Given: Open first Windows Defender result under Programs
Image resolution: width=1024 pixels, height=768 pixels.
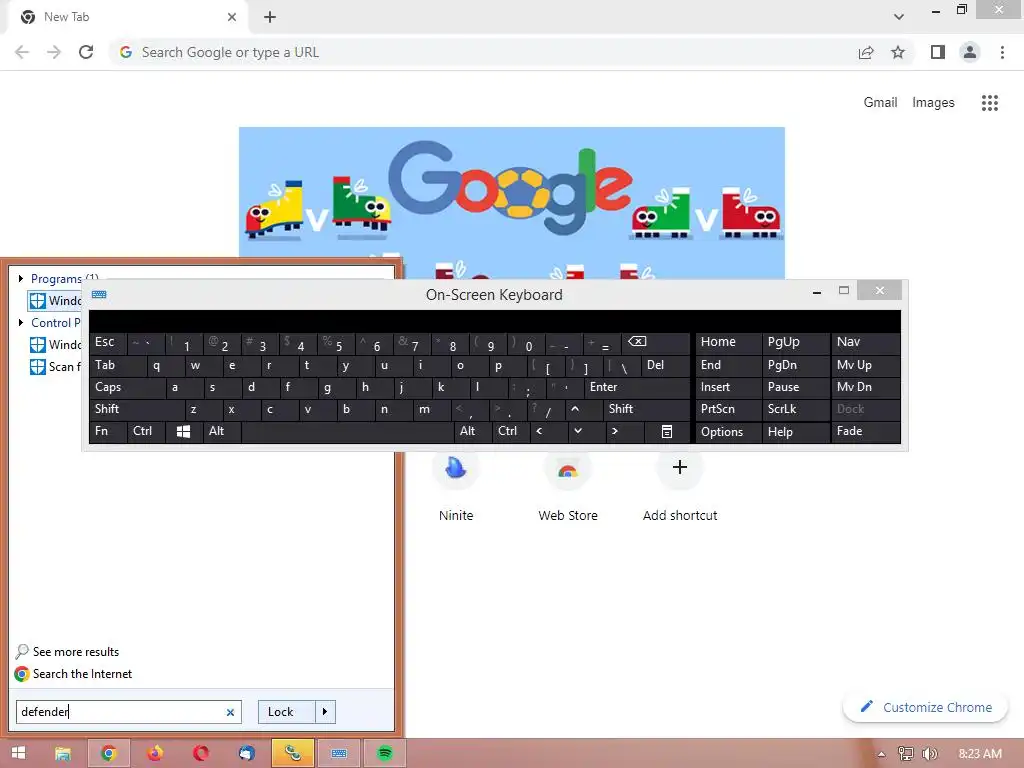Looking at the screenshot, I should (x=56, y=300).
